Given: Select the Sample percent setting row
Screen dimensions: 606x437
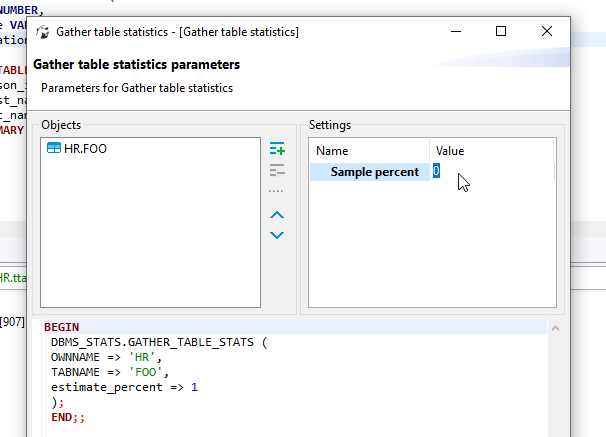Looking at the screenshot, I should (x=432, y=172).
